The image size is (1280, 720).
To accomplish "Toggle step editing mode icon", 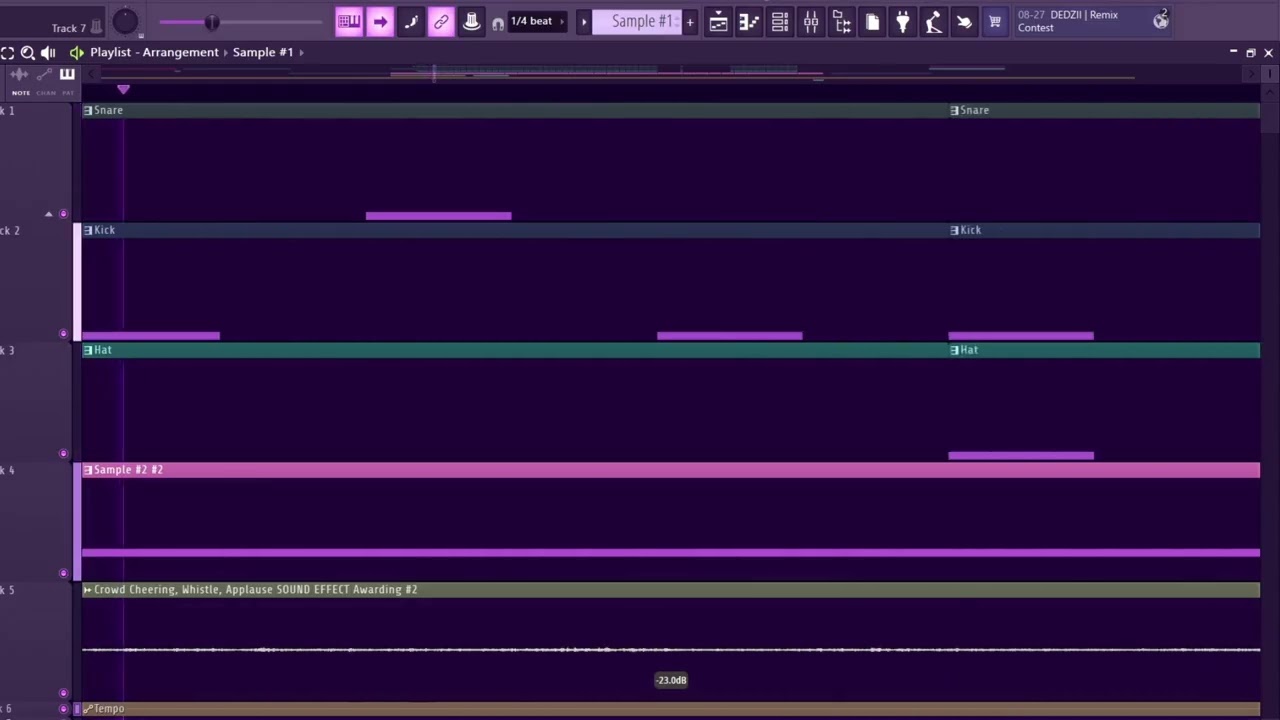I will point(411,21).
